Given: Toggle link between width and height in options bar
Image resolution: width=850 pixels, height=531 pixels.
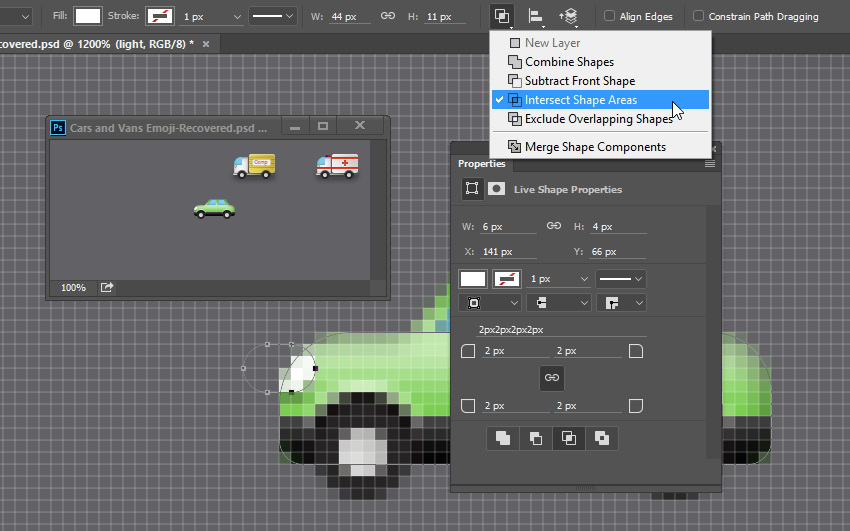Looking at the screenshot, I should click(388, 16).
